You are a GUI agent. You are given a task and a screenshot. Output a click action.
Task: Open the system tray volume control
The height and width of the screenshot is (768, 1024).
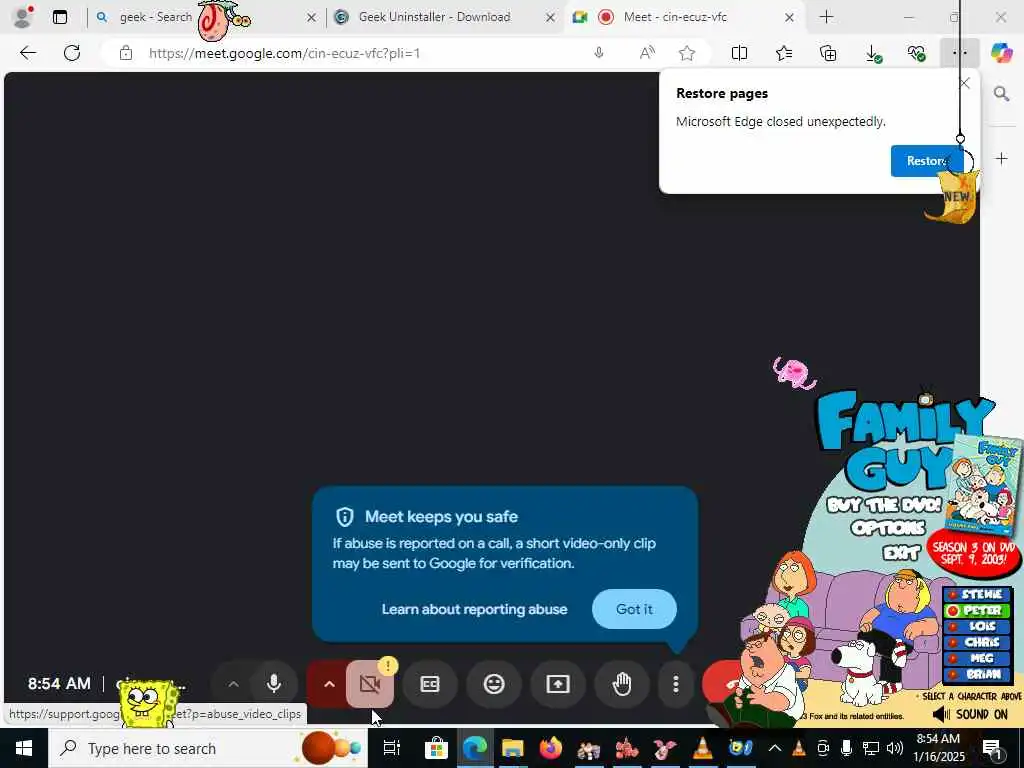pos(895,748)
